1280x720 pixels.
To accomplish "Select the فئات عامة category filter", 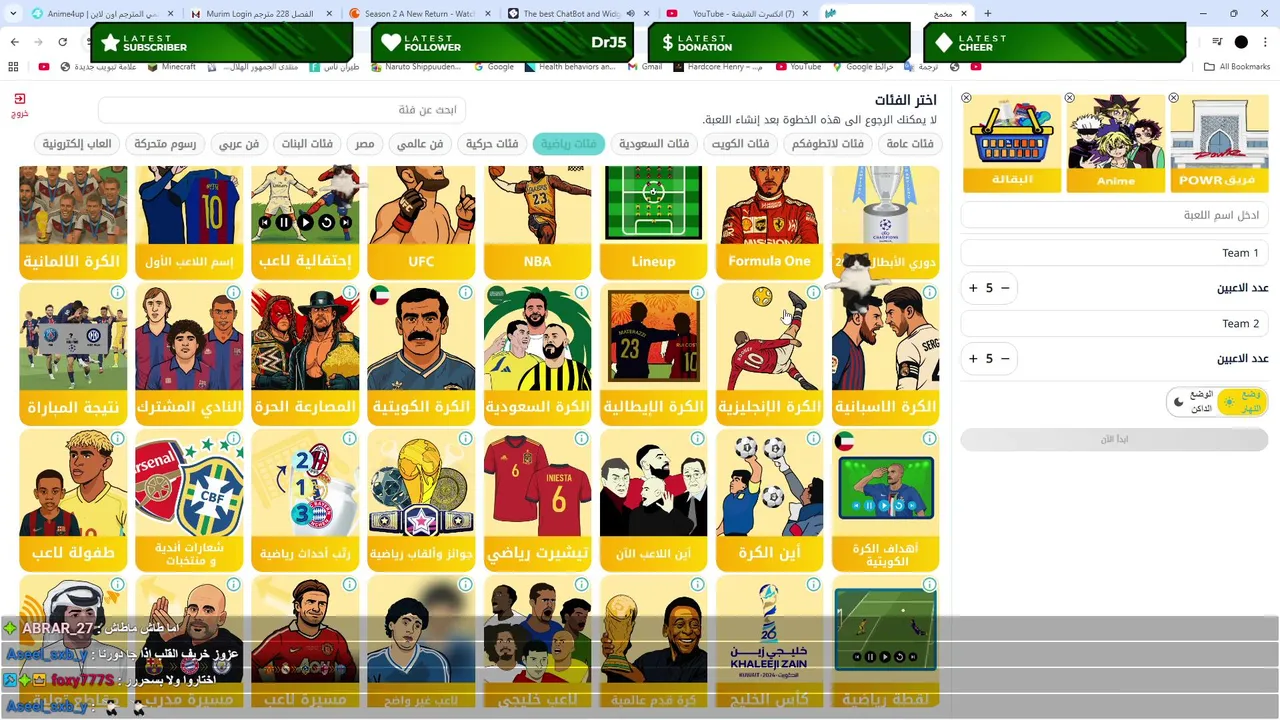I will 910,144.
